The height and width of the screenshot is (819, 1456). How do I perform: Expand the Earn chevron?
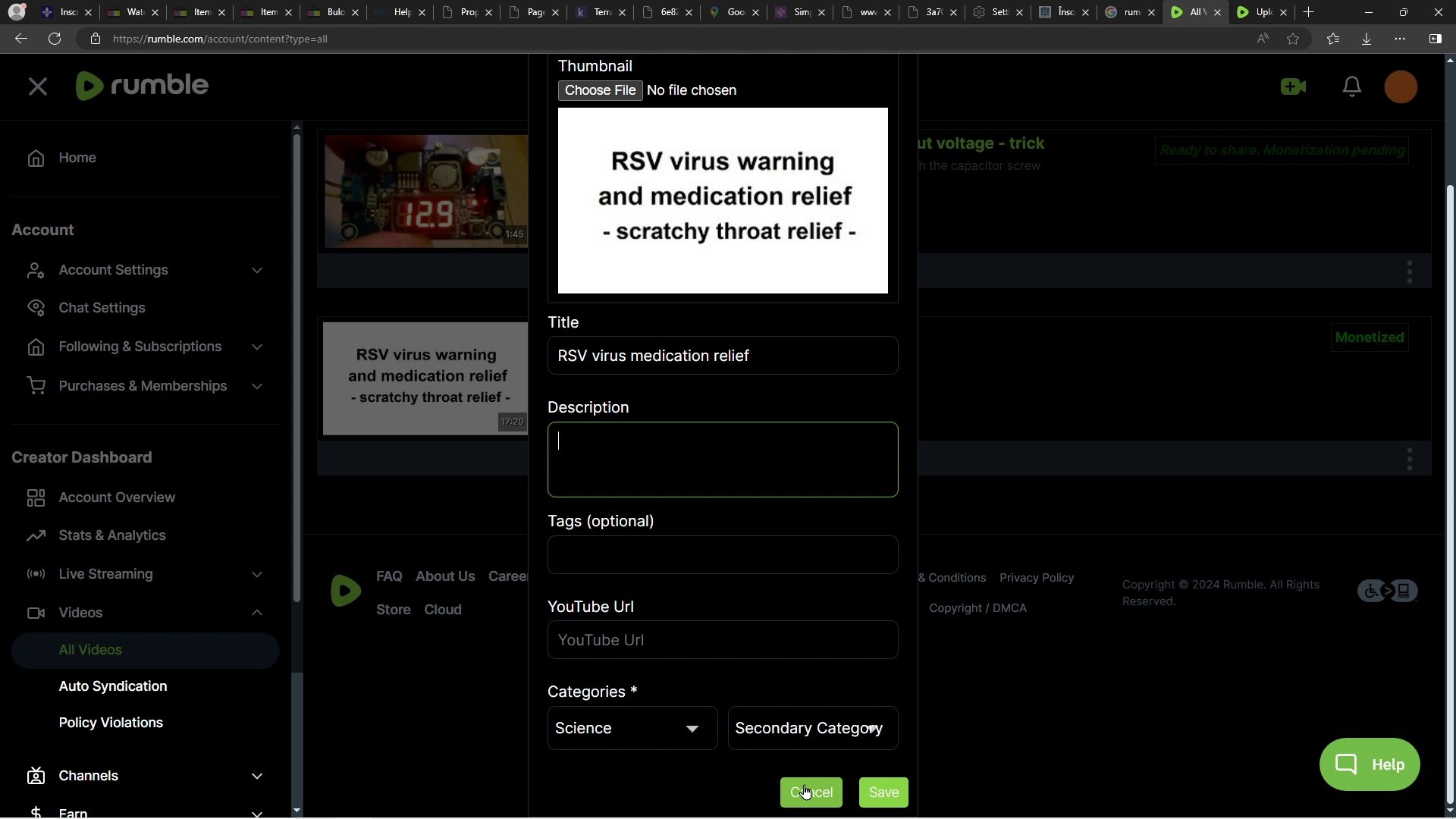point(257,813)
